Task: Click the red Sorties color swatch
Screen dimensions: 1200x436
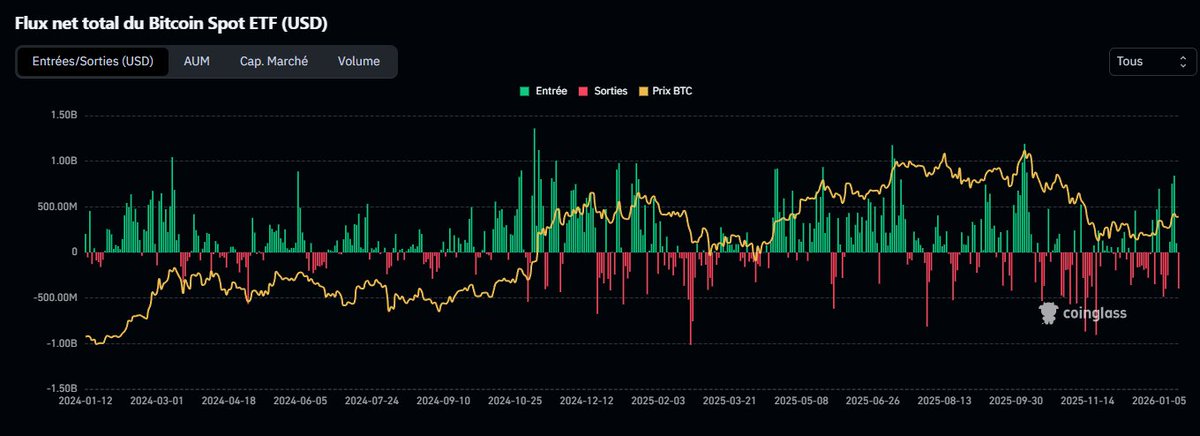Action: 585,91
